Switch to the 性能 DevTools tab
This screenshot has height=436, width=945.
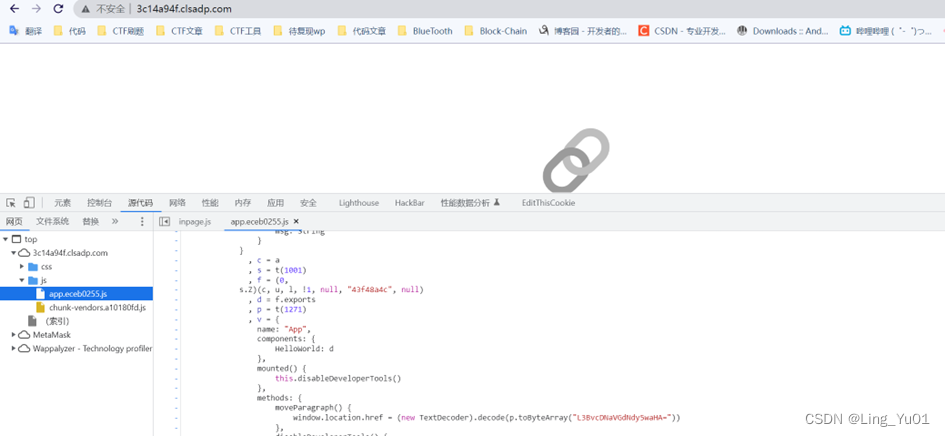[210, 203]
